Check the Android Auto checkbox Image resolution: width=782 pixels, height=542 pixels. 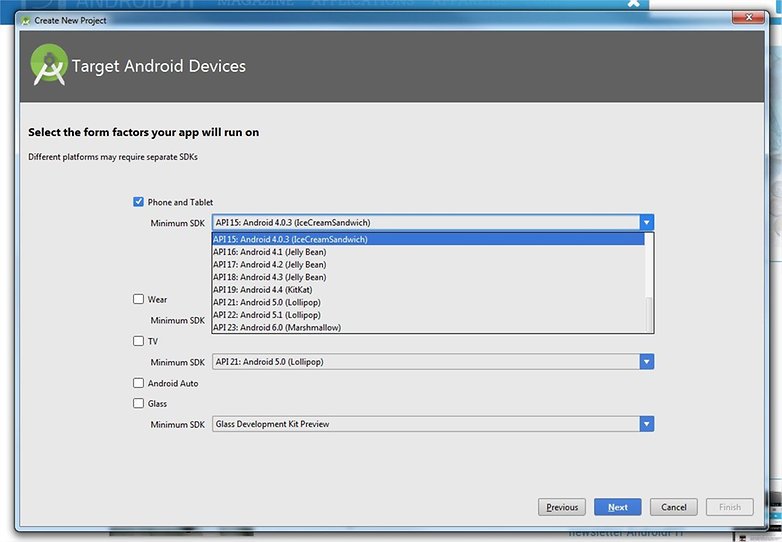138,382
